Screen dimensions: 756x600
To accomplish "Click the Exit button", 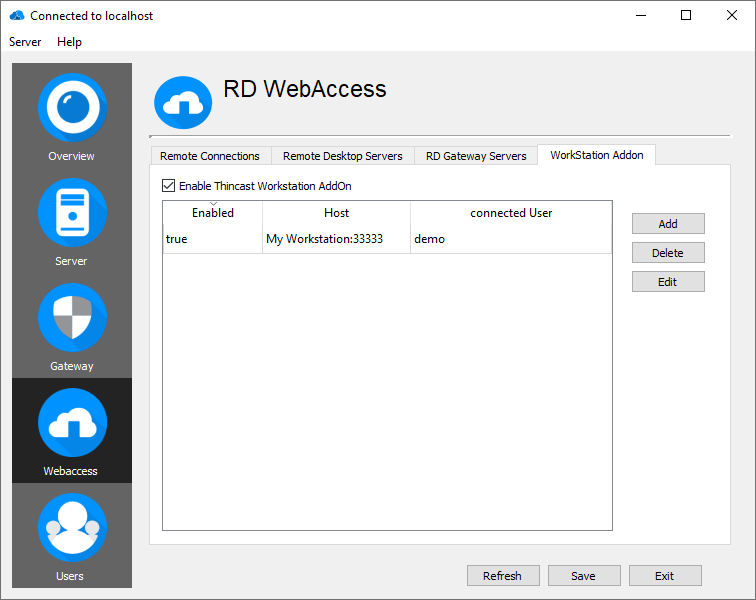I will 665,576.
